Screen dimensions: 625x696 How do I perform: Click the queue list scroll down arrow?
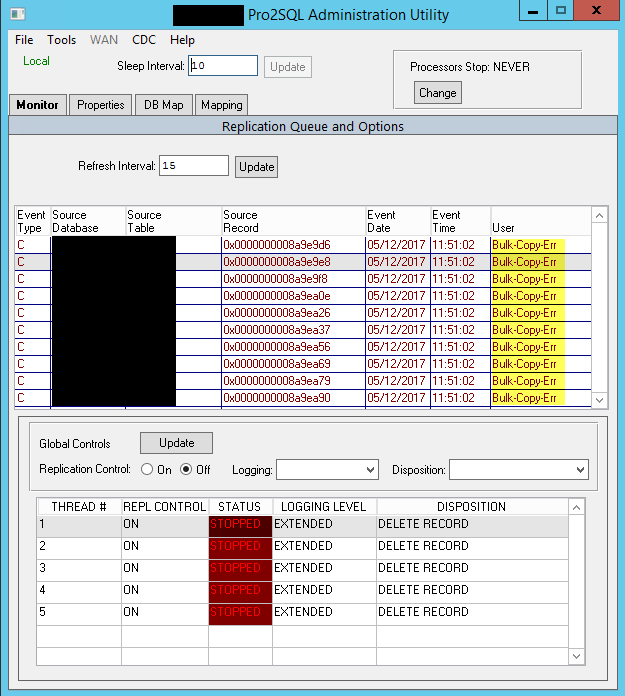click(x=599, y=400)
